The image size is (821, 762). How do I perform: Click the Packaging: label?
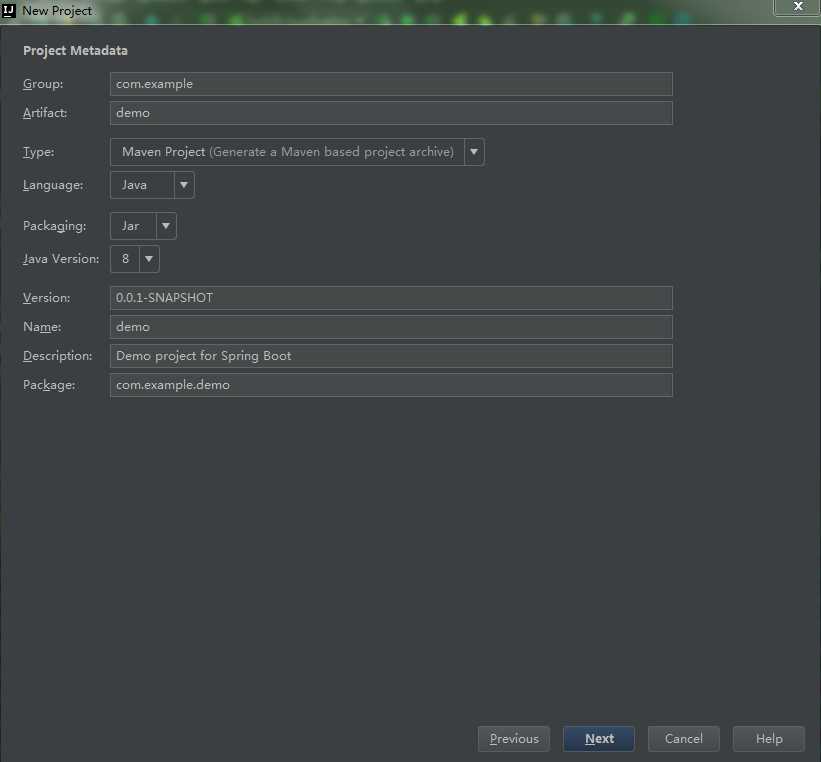54,226
